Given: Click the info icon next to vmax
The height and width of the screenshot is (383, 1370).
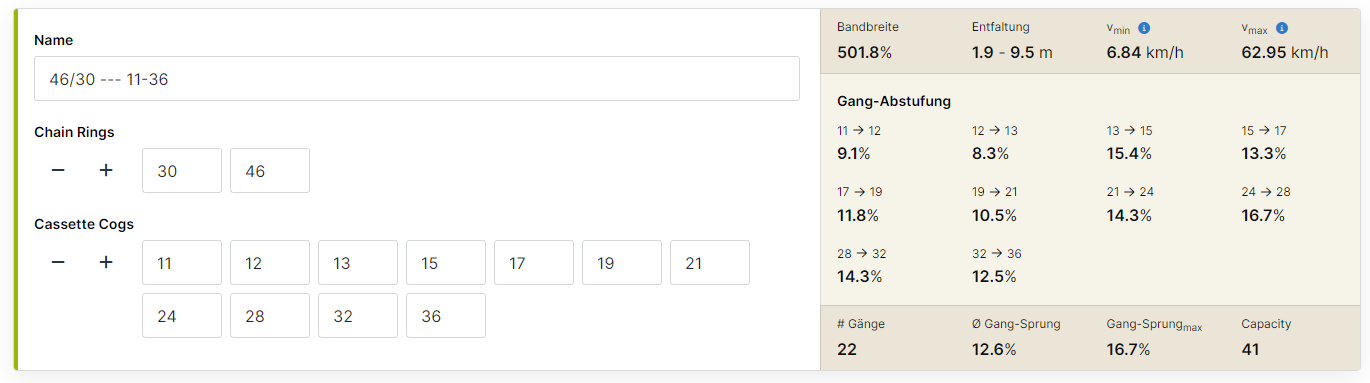Looking at the screenshot, I should [1281, 28].
